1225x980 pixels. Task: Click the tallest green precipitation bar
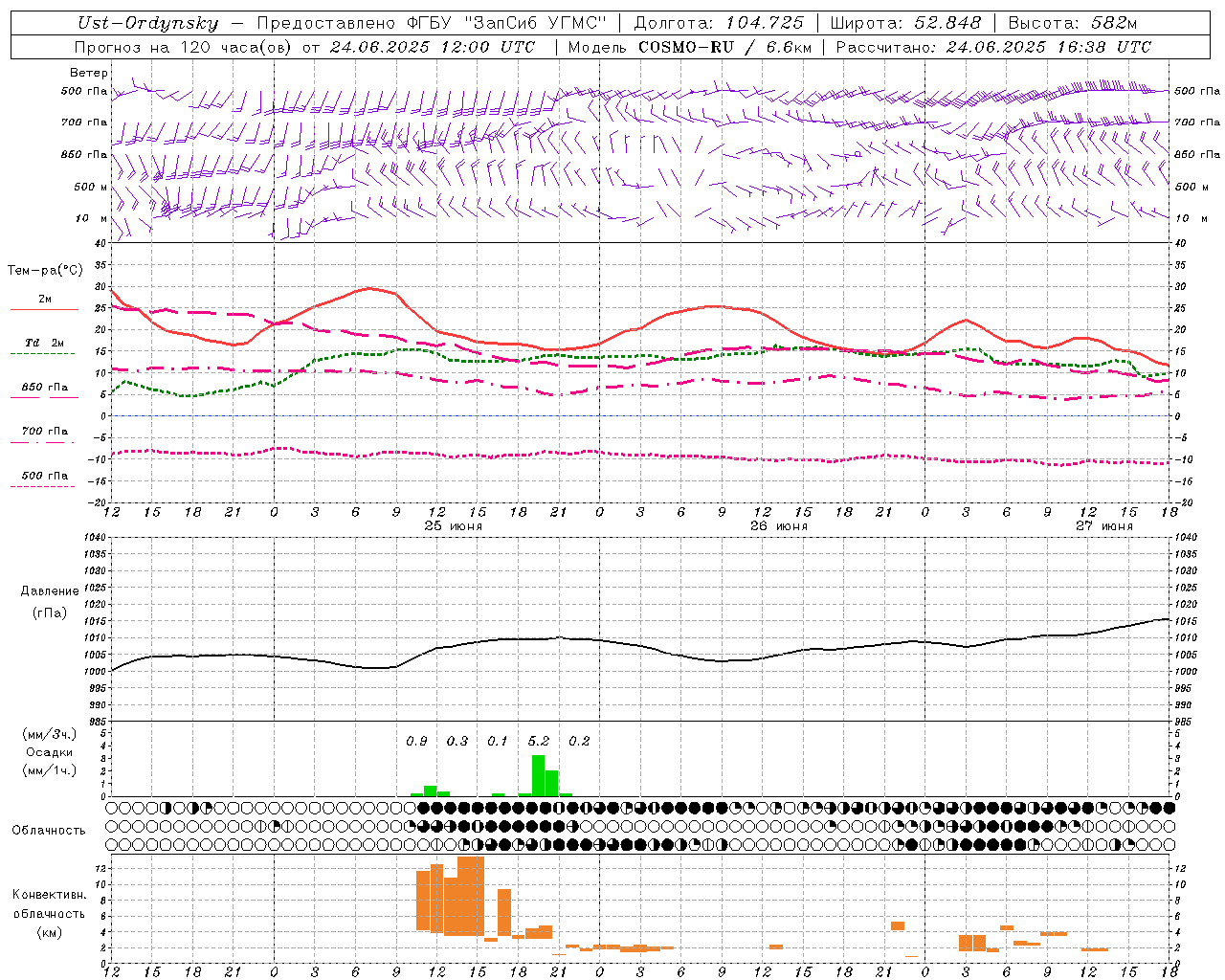point(538,775)
